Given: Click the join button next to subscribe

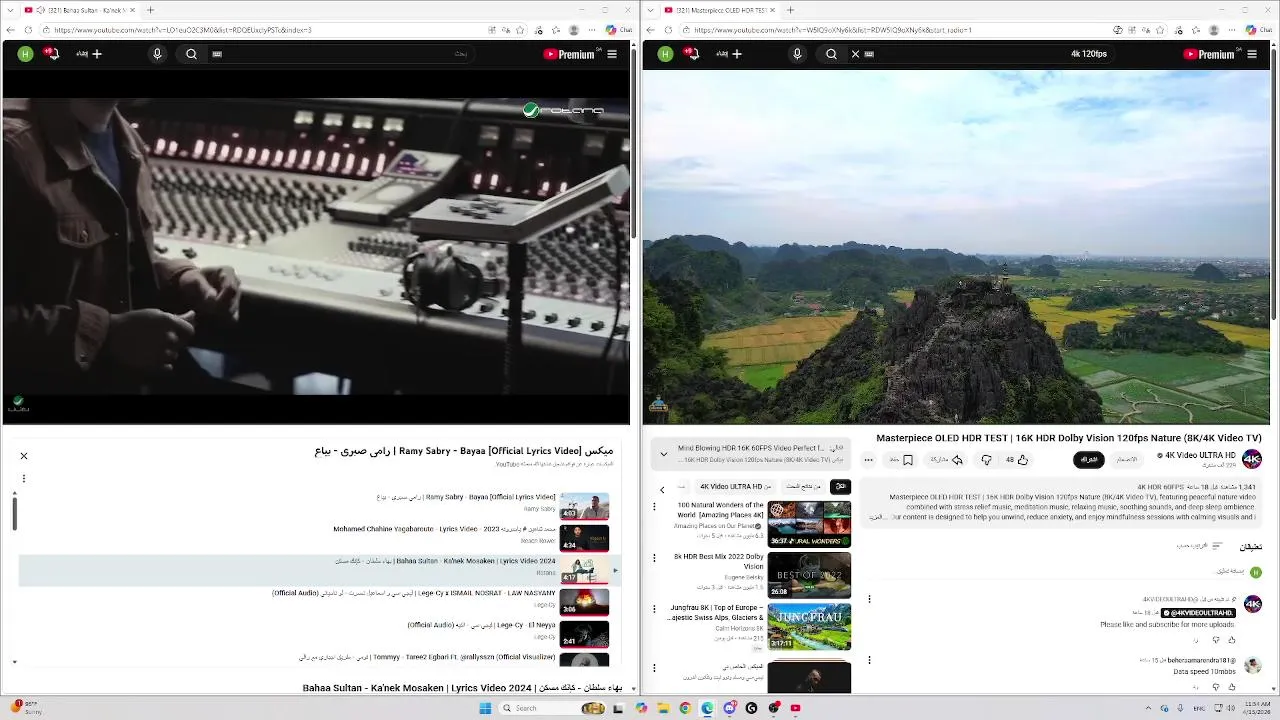Looking at the screenshot, I should [1127, 460].
